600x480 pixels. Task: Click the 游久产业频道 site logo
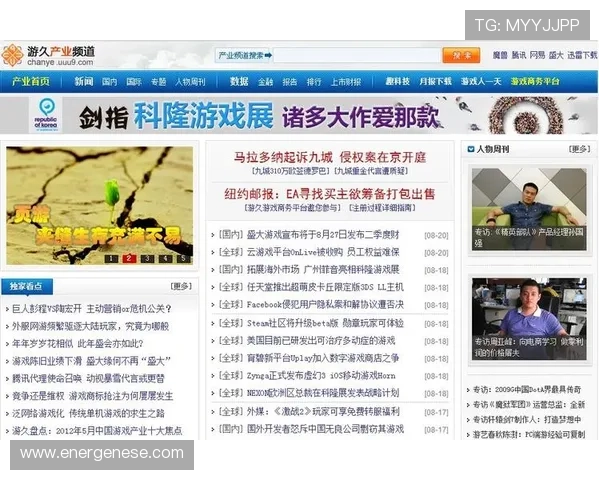48,55
